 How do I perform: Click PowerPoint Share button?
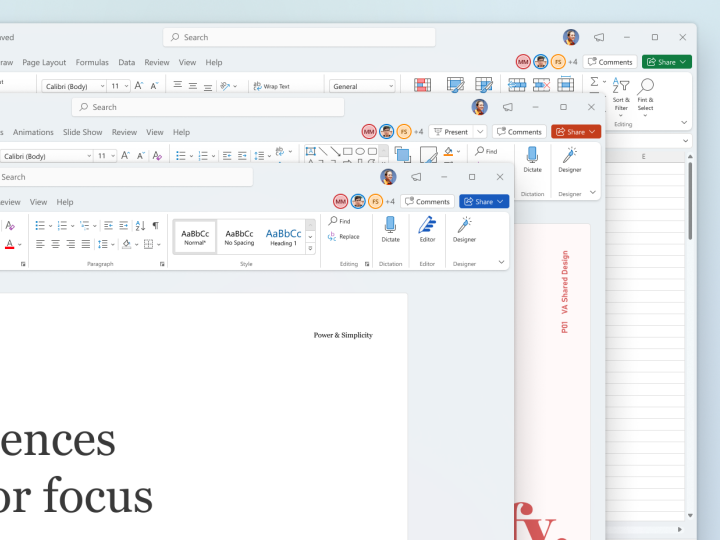coord(576,132)
